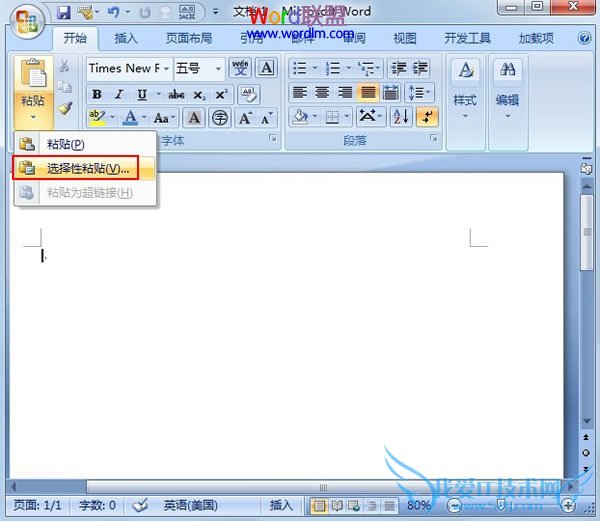The height and width of the screenshot is (521, 600).
Task: Expand borders dropdown arrow
Action: point(347,116)
